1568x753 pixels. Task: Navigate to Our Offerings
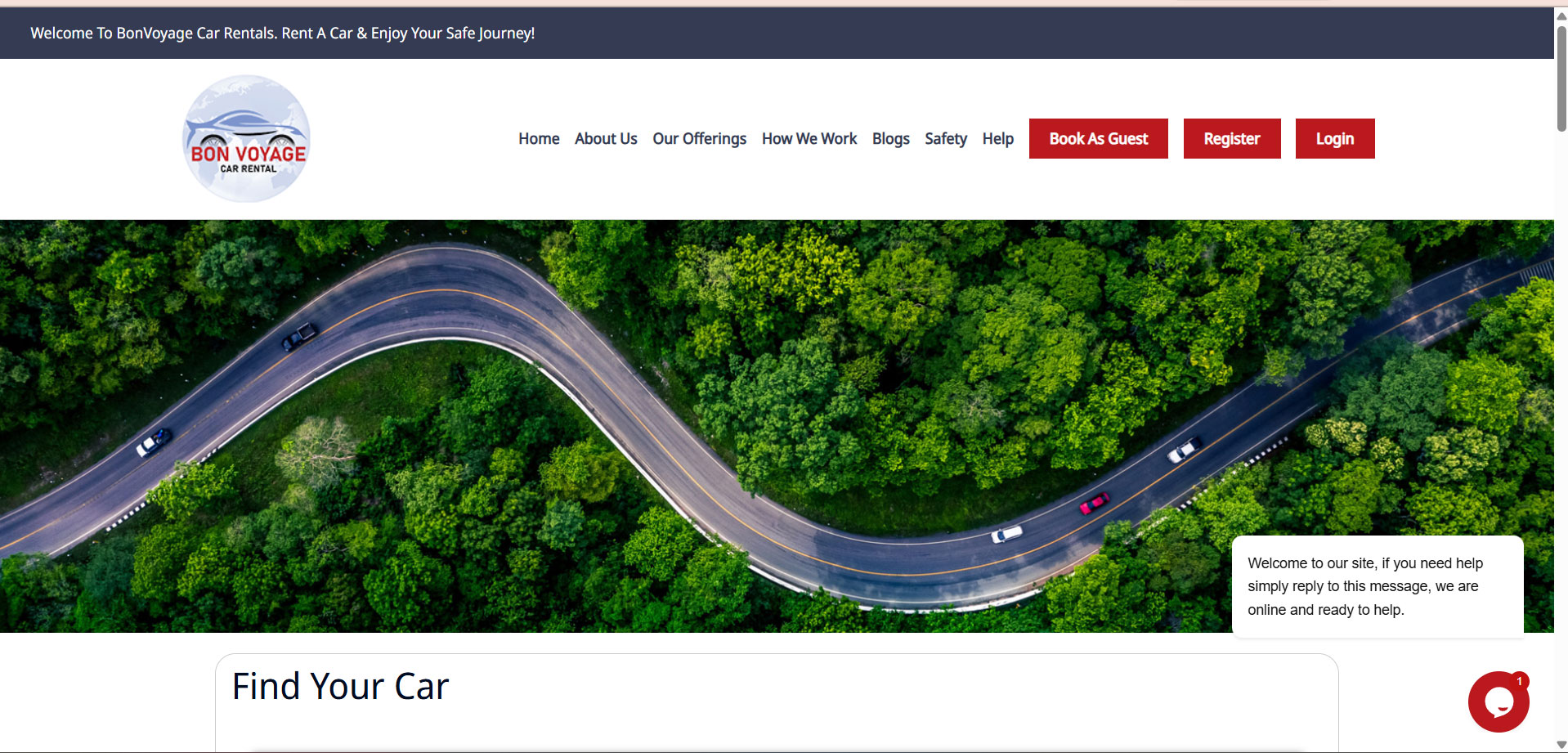[699, 138]
